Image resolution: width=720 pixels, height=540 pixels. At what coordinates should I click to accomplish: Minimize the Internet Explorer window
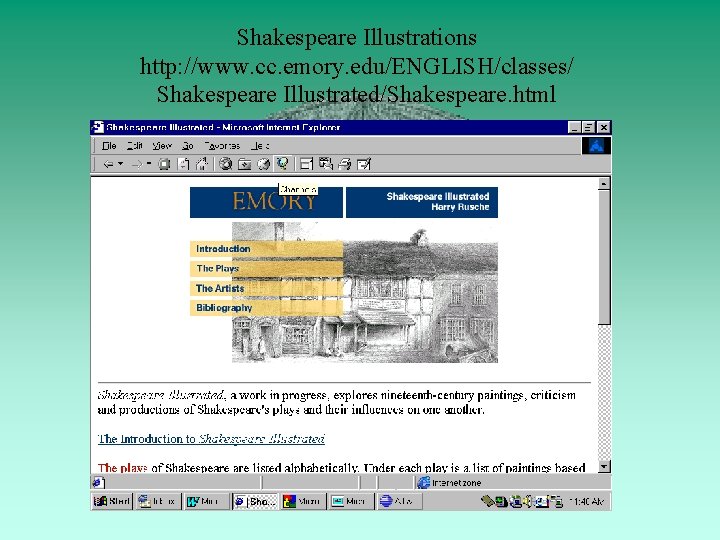(574, 127)
